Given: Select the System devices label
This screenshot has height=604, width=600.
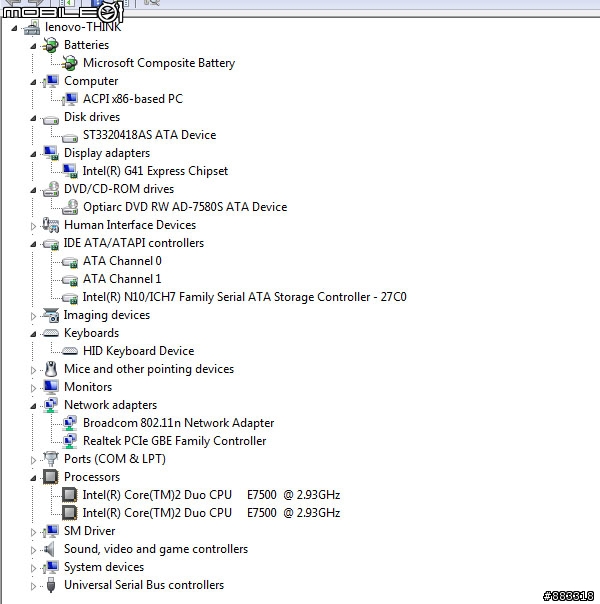Looking at the screenshot, I should point(104,567).
